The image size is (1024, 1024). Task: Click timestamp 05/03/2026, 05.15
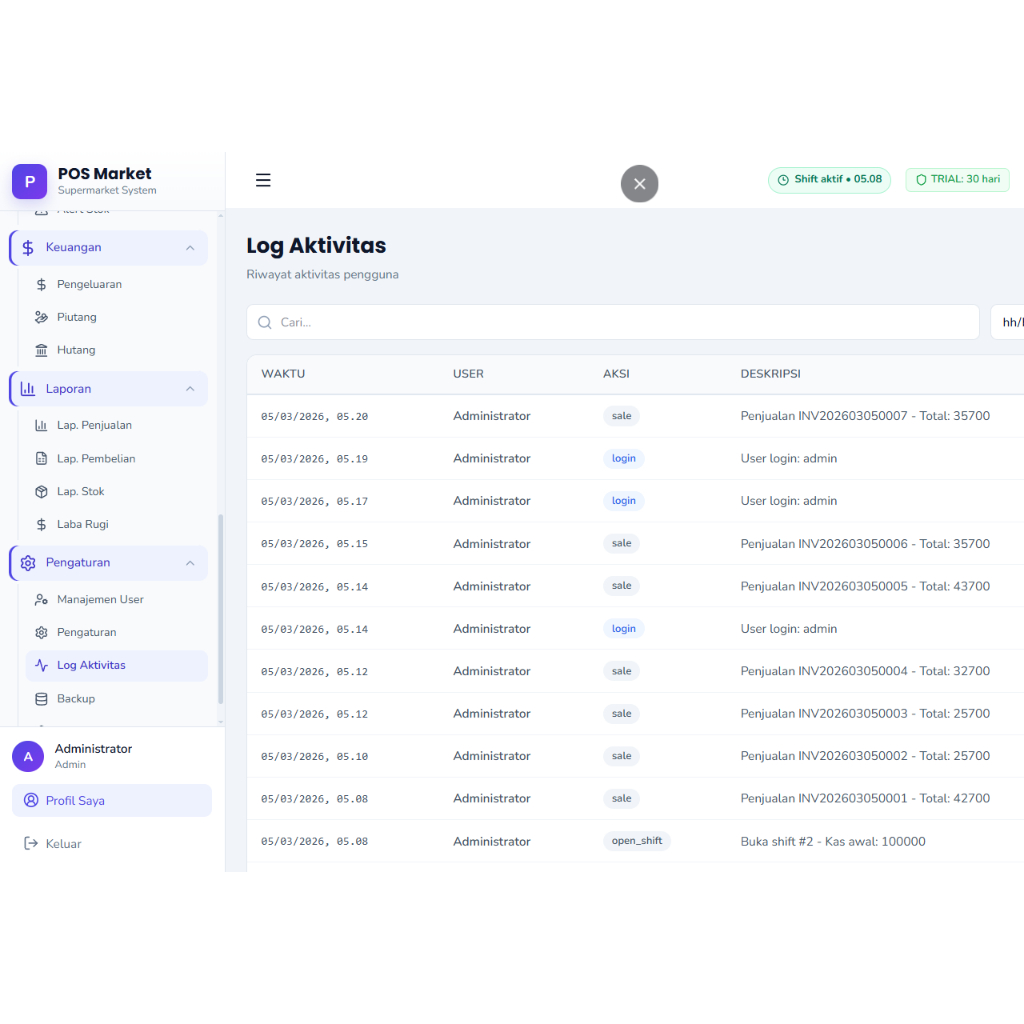315,544
